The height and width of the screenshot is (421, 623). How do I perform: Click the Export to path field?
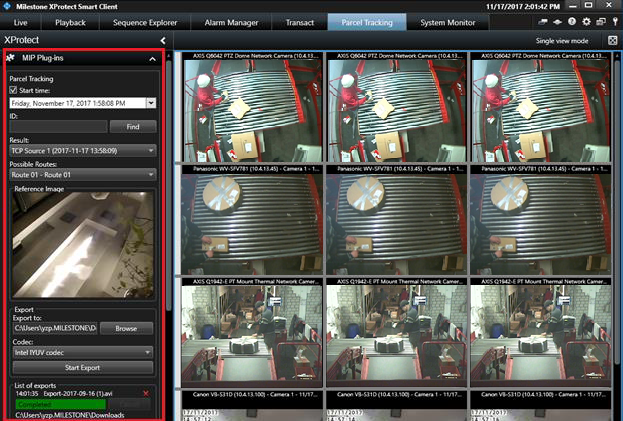(55, 328)
